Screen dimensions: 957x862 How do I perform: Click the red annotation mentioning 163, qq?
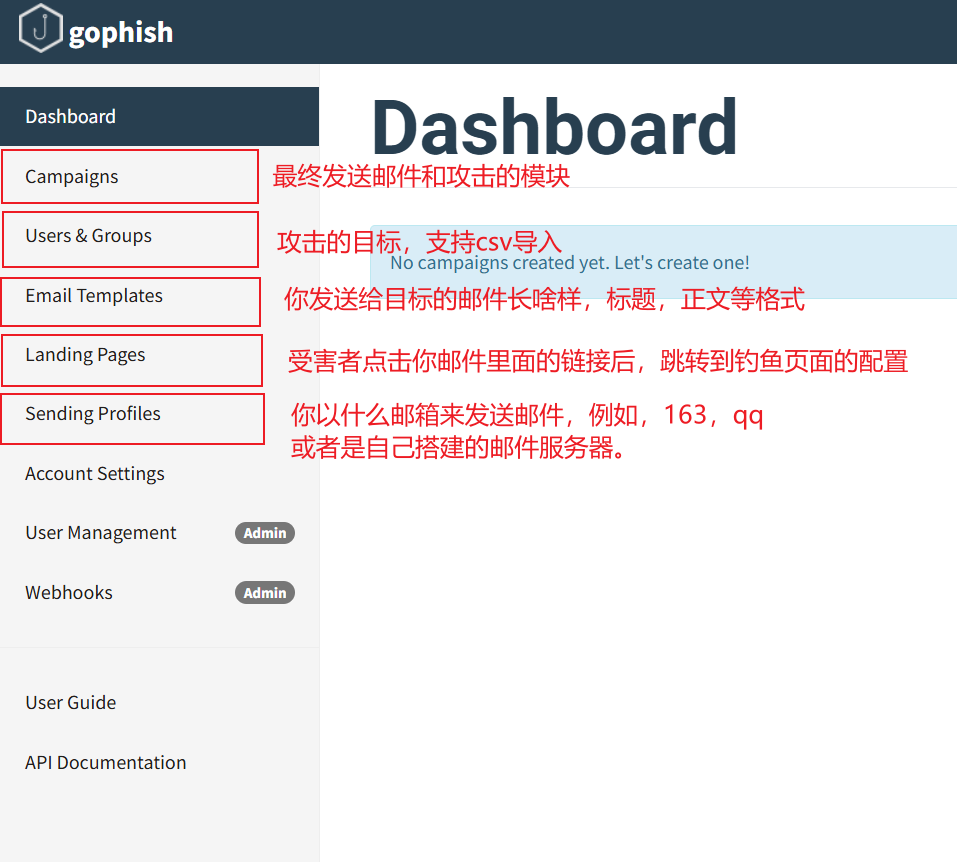point(527,415)
